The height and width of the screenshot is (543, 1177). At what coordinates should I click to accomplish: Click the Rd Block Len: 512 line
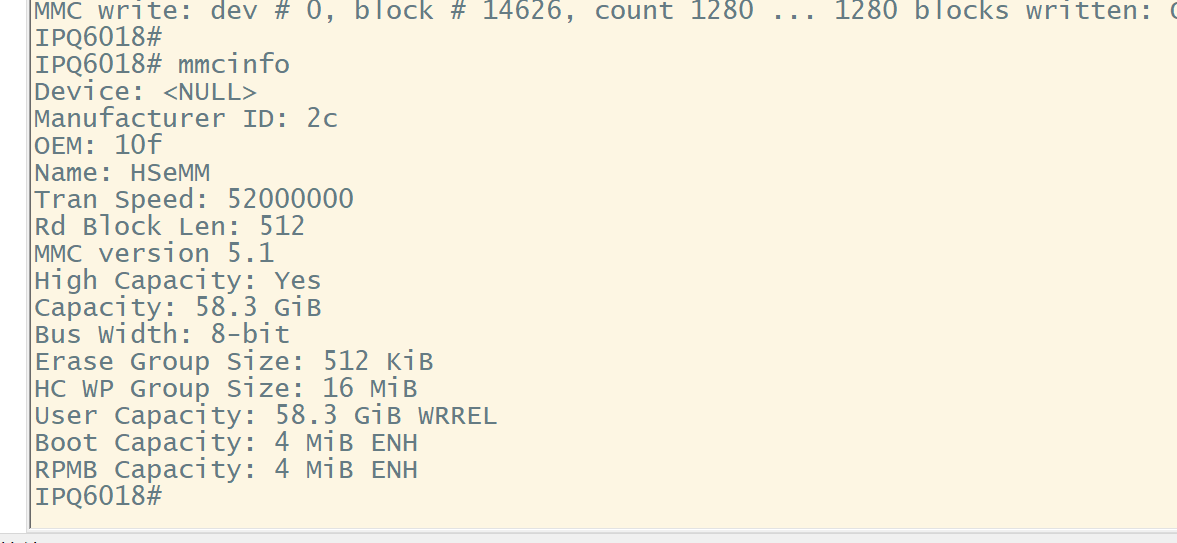pyautogui.click(x=170, y=226)
